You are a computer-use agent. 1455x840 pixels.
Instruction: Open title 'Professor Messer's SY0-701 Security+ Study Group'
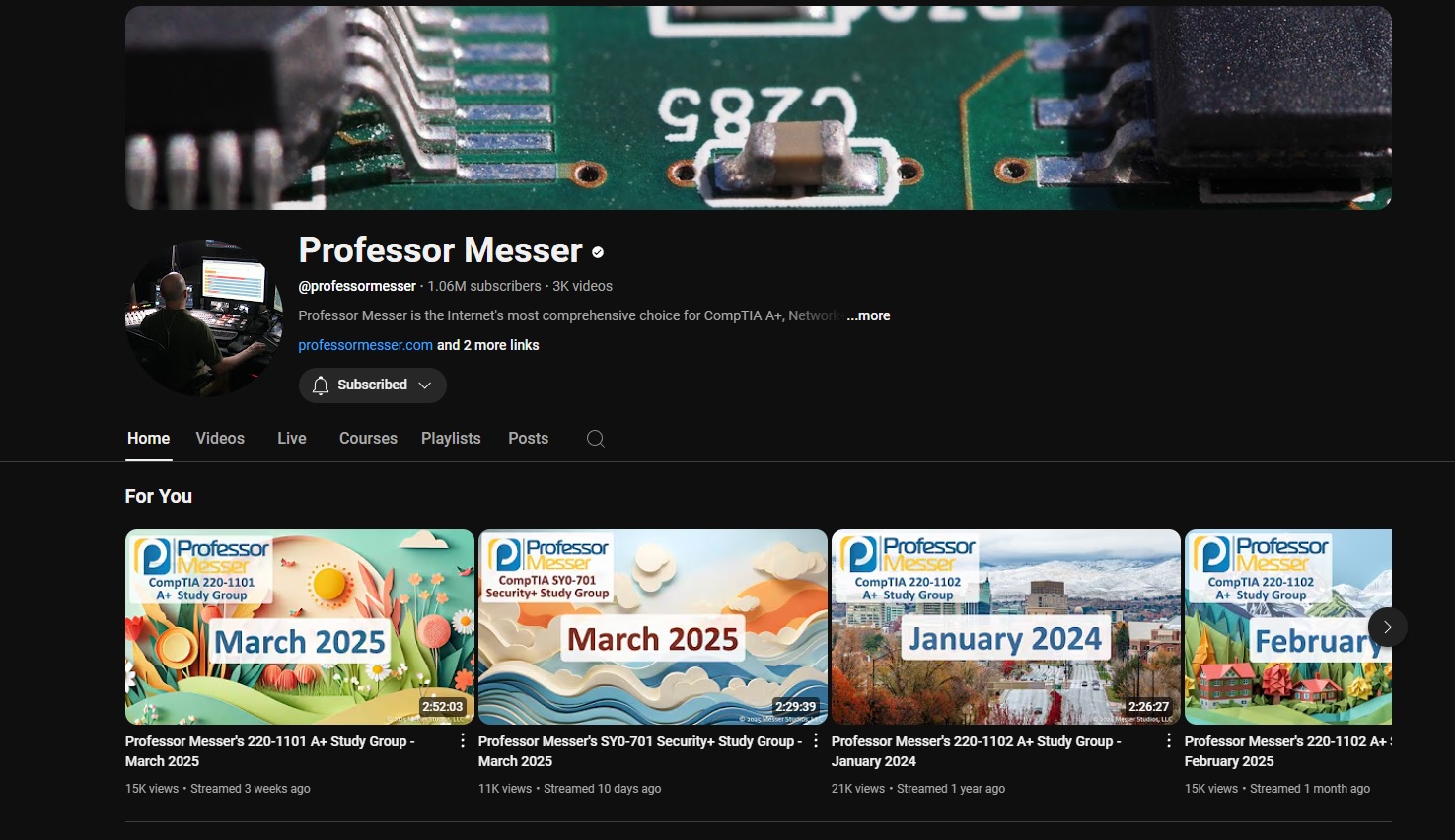(640, 751)
